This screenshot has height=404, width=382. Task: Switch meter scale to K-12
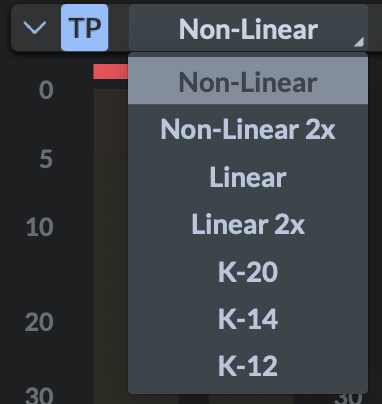point(248,366)
